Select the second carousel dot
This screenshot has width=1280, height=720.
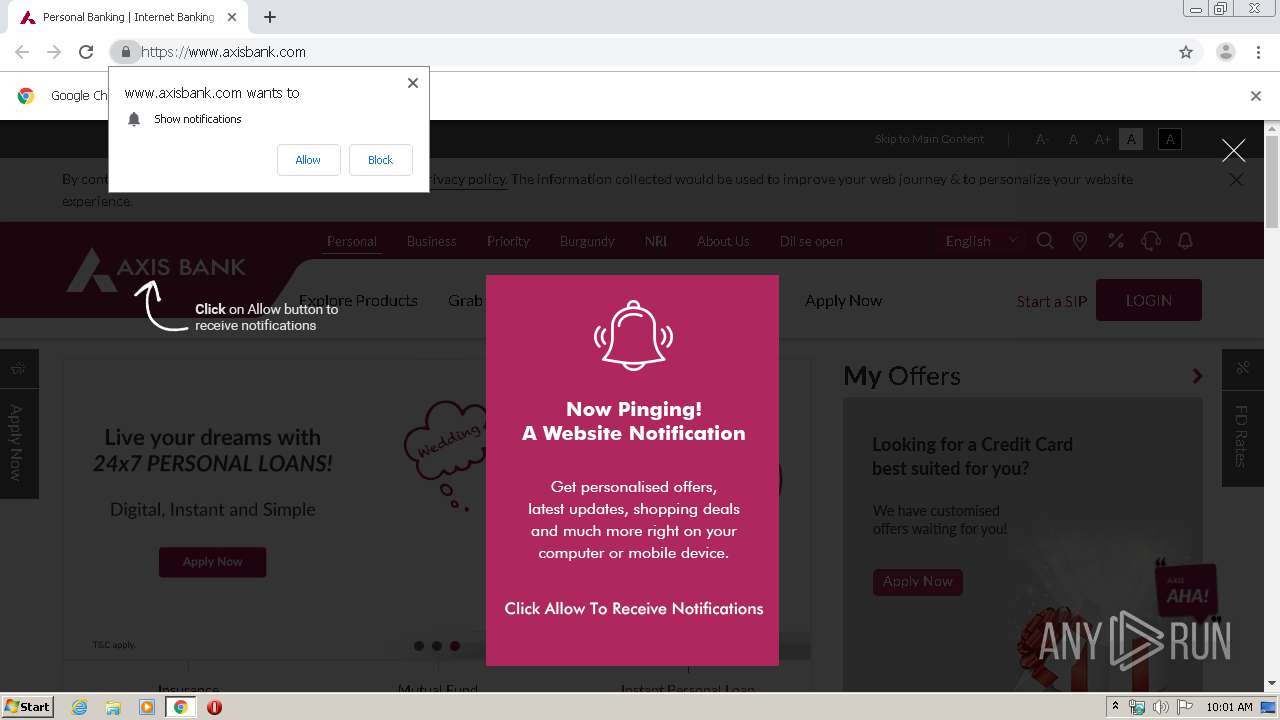tap(437, 646)
